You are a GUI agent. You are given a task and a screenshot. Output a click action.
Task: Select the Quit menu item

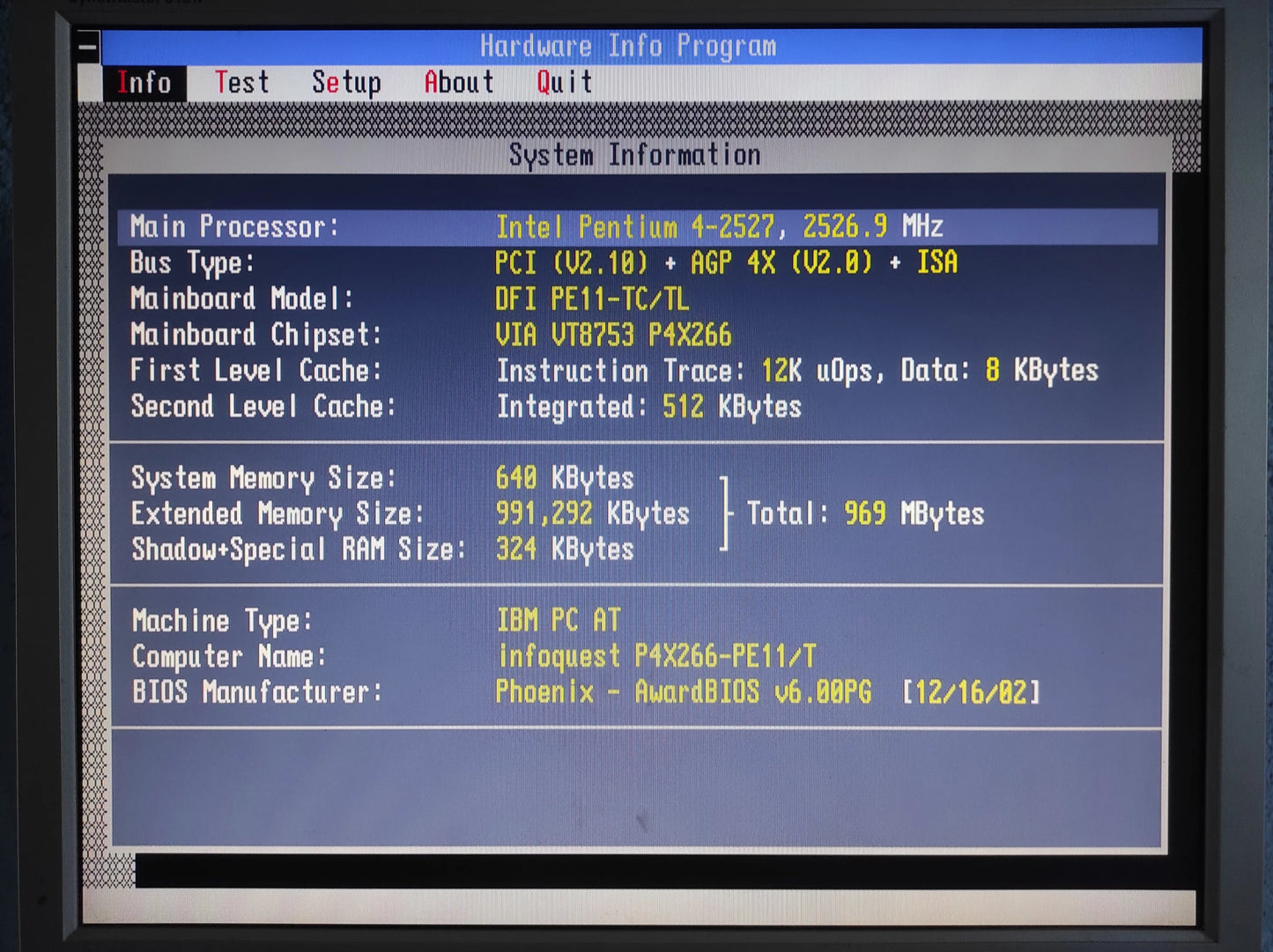565,83
